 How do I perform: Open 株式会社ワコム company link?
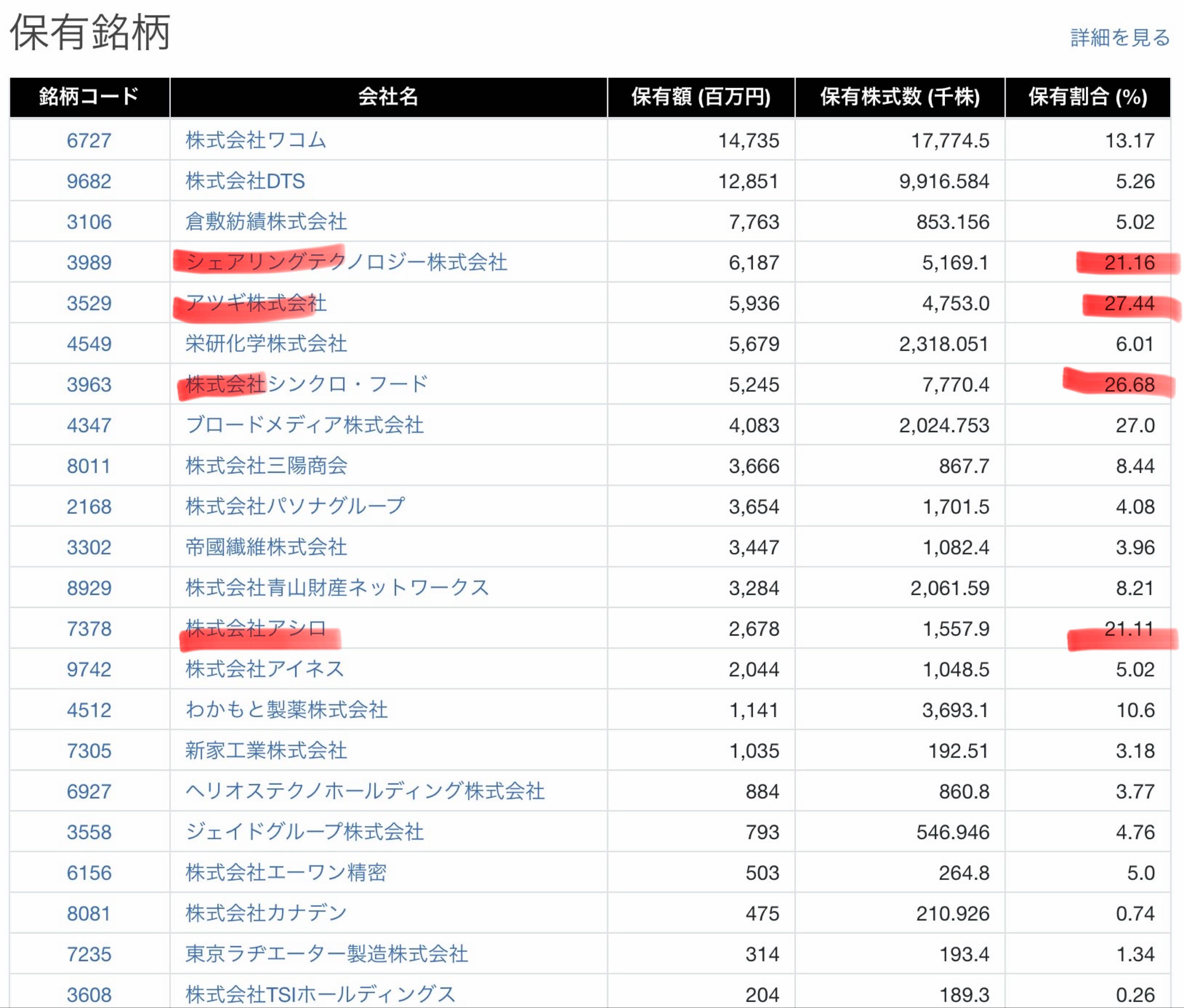(256, 140)
